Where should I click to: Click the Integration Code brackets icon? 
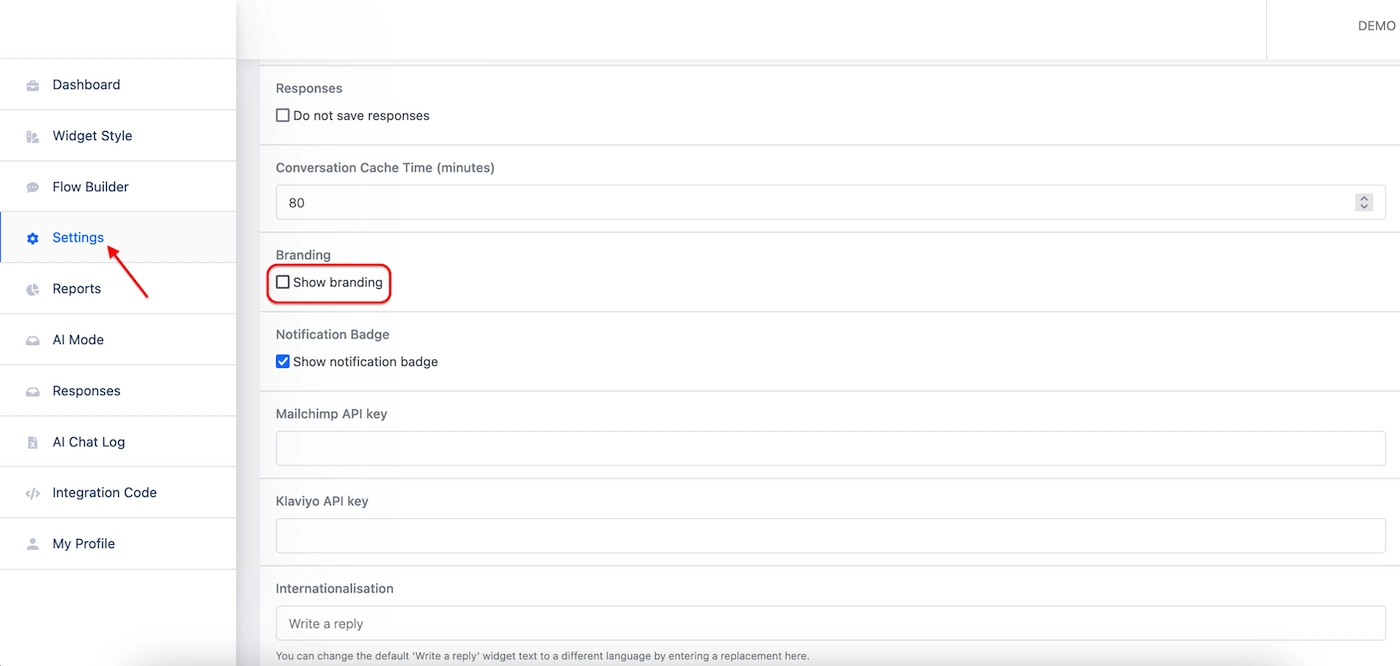coord(33,493)
